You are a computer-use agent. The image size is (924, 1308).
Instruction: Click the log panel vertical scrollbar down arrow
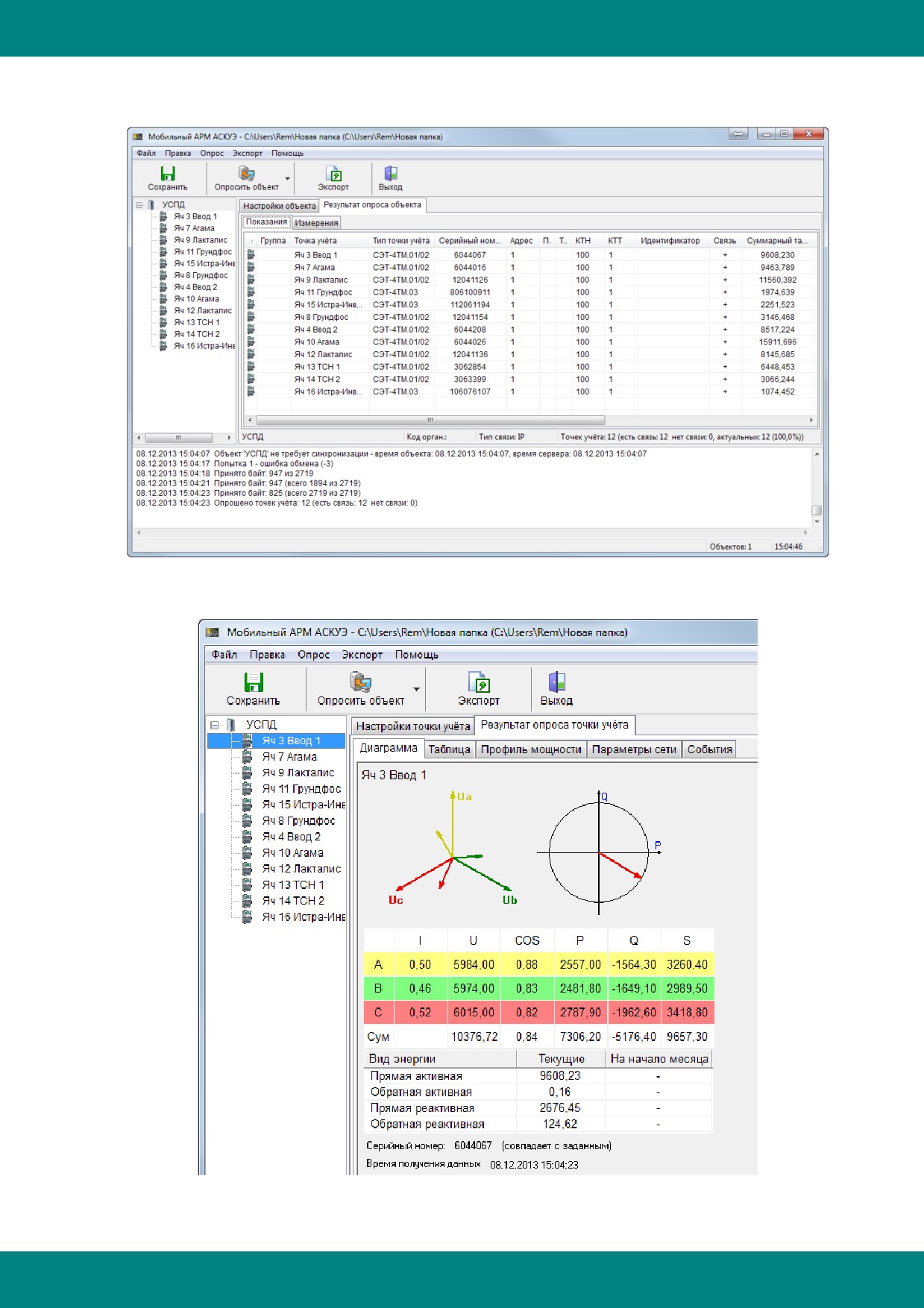click(817, 522)
